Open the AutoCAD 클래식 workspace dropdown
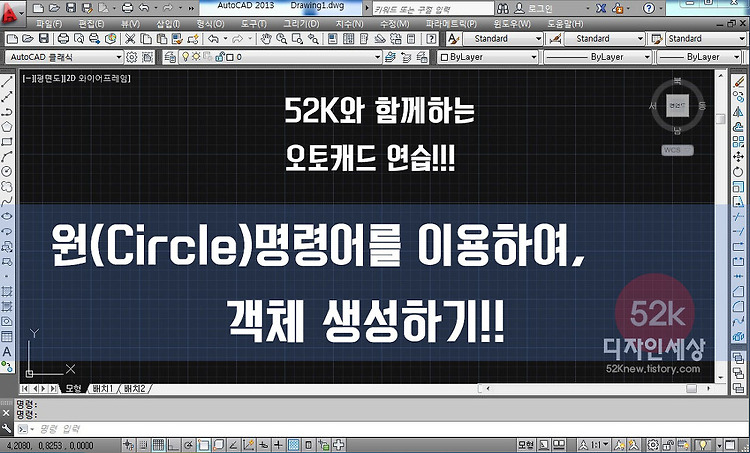The width and height of the screenshot is (750, 453). coord(64,57)
